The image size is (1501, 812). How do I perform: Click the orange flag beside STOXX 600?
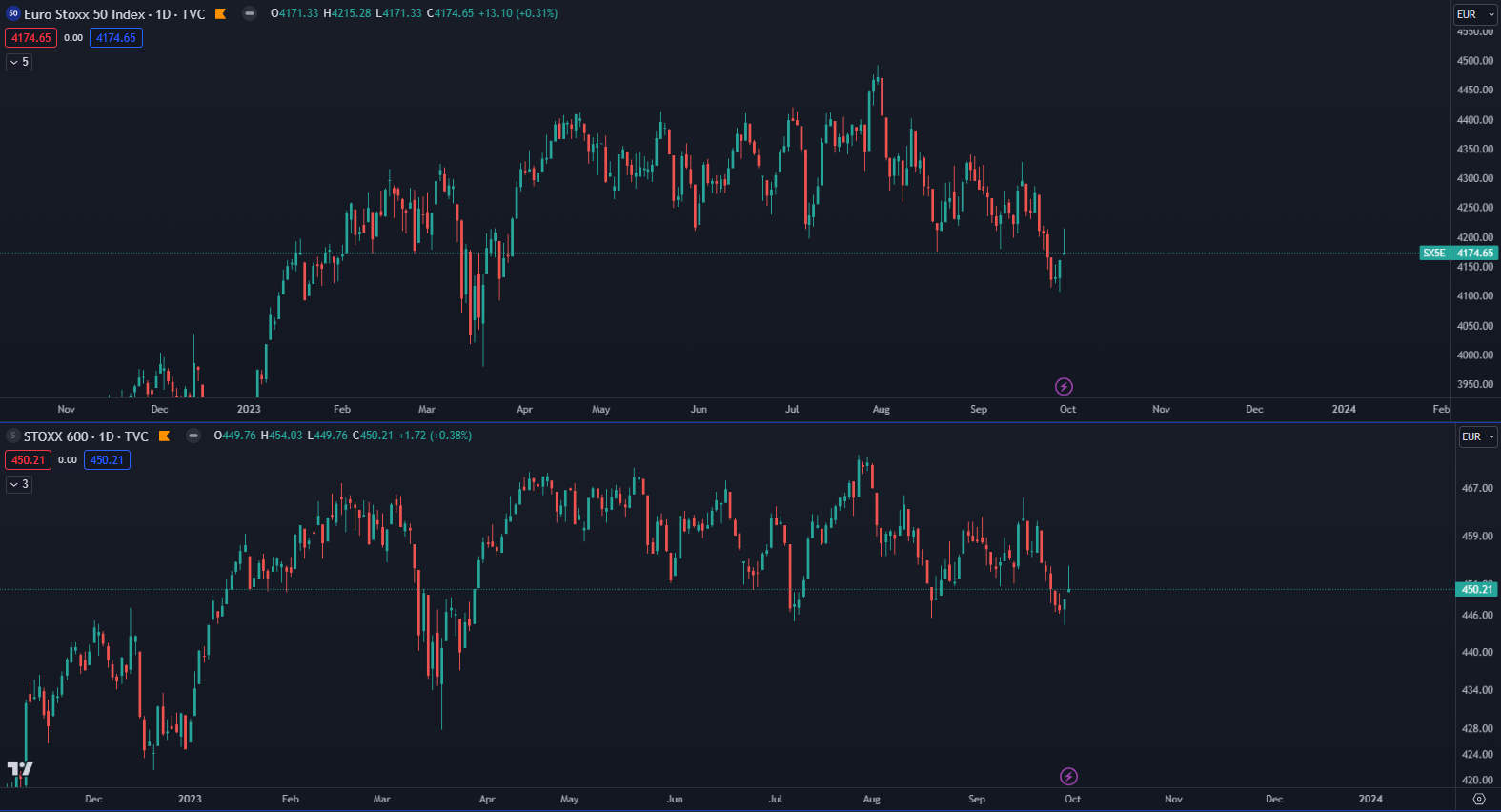pyautogui.click(x=164, y=436)
